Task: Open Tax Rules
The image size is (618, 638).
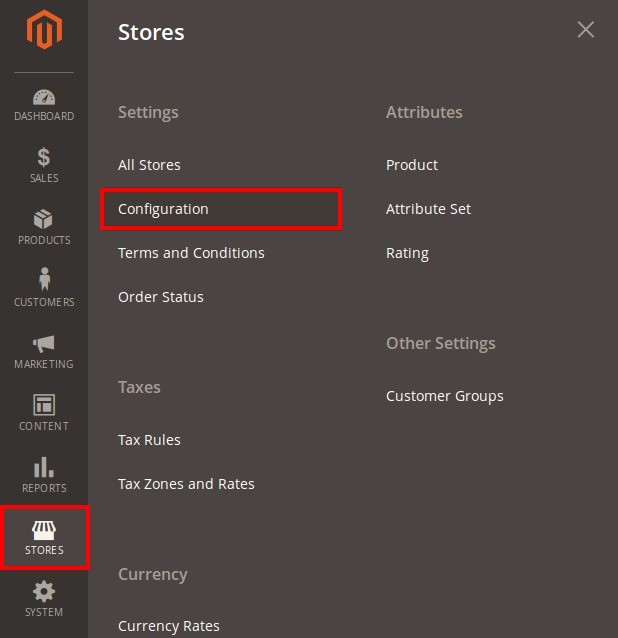Action: tap(149, 440)
